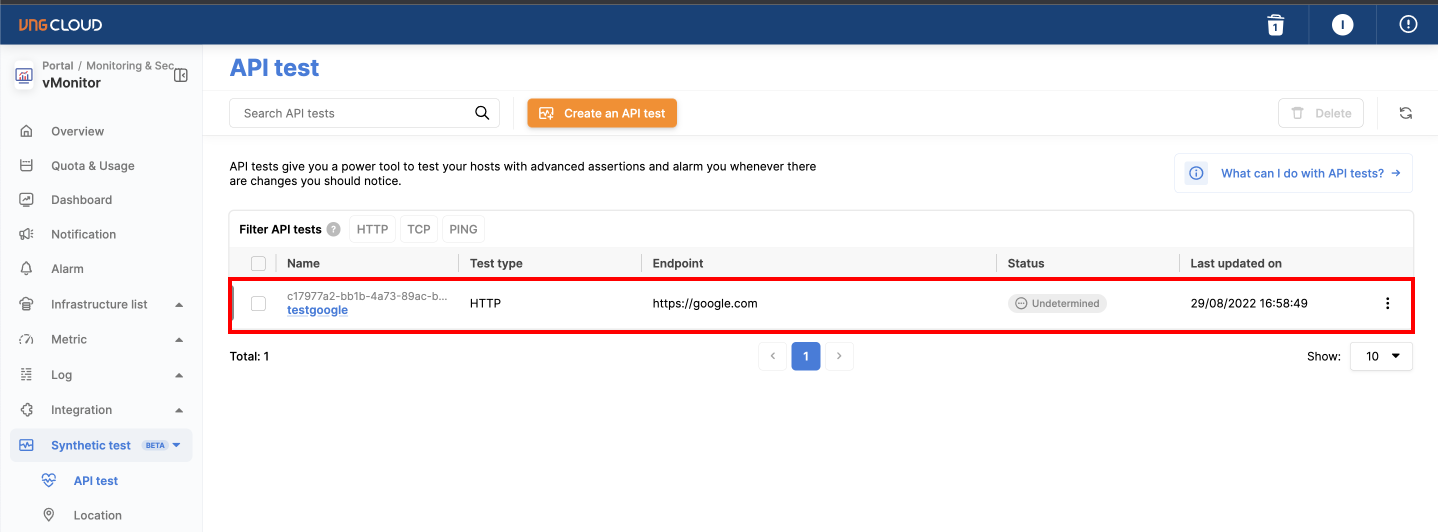Open the Show rows-per-page dropdown
This screenshot has height=532, width=1438.
(1381, 356)
